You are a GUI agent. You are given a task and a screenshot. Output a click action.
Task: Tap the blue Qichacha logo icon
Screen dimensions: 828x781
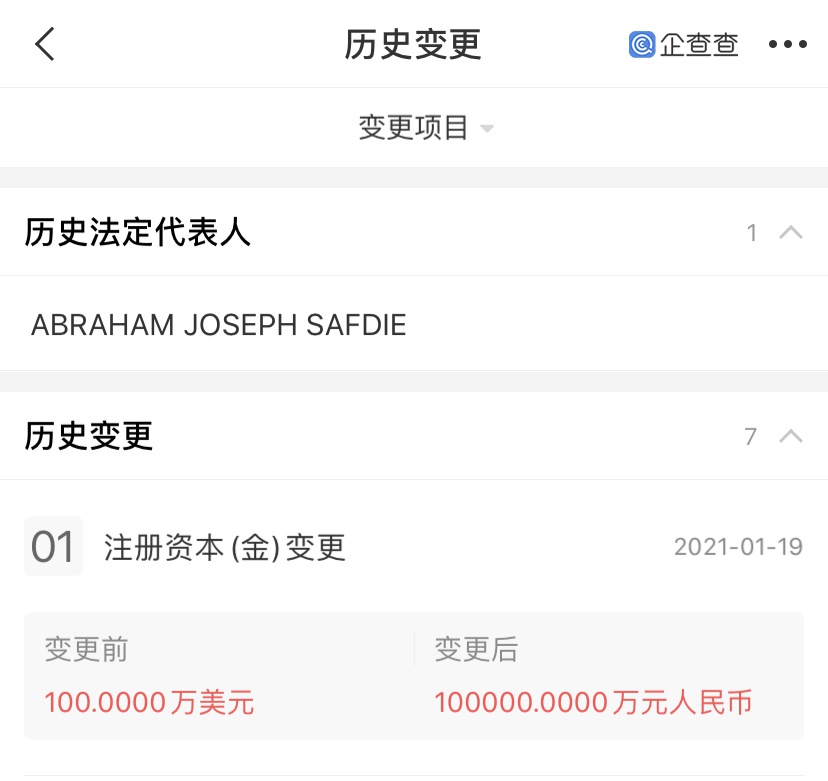[x=642, y=44]
